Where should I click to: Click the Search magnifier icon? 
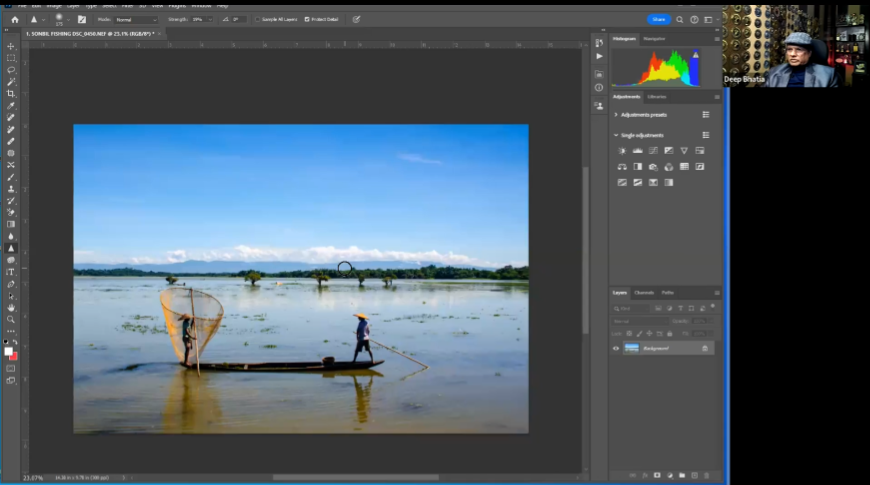(680, 19)
